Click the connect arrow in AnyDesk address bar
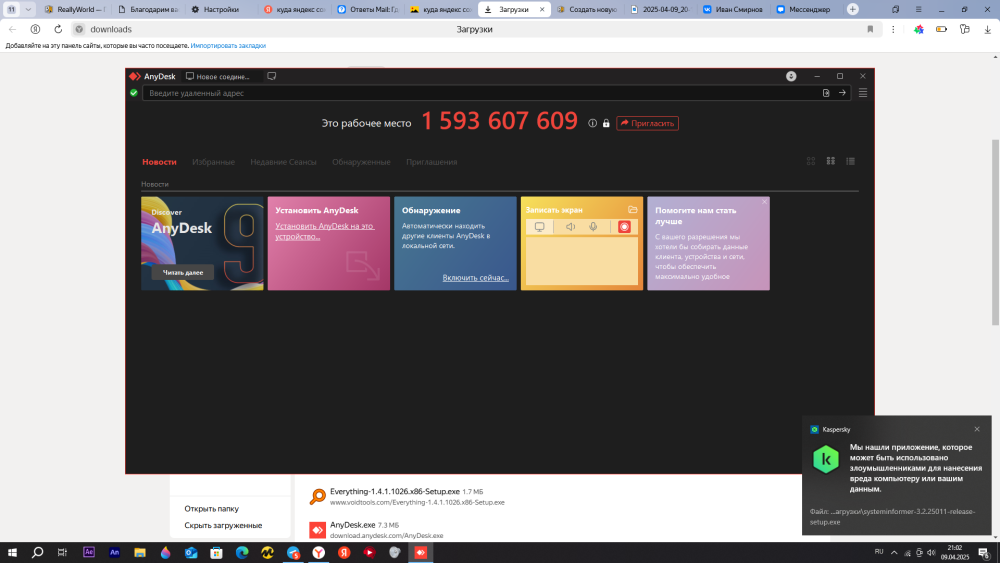 pos(842,93)
